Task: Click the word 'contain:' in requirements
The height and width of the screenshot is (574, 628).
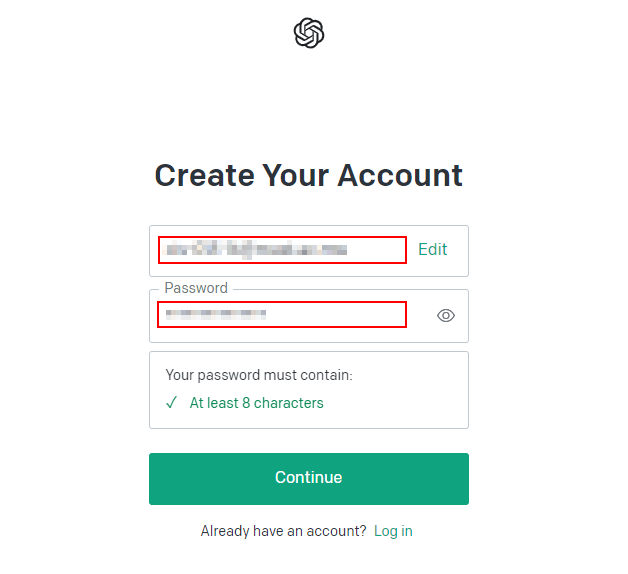Action: coord(327,375)
